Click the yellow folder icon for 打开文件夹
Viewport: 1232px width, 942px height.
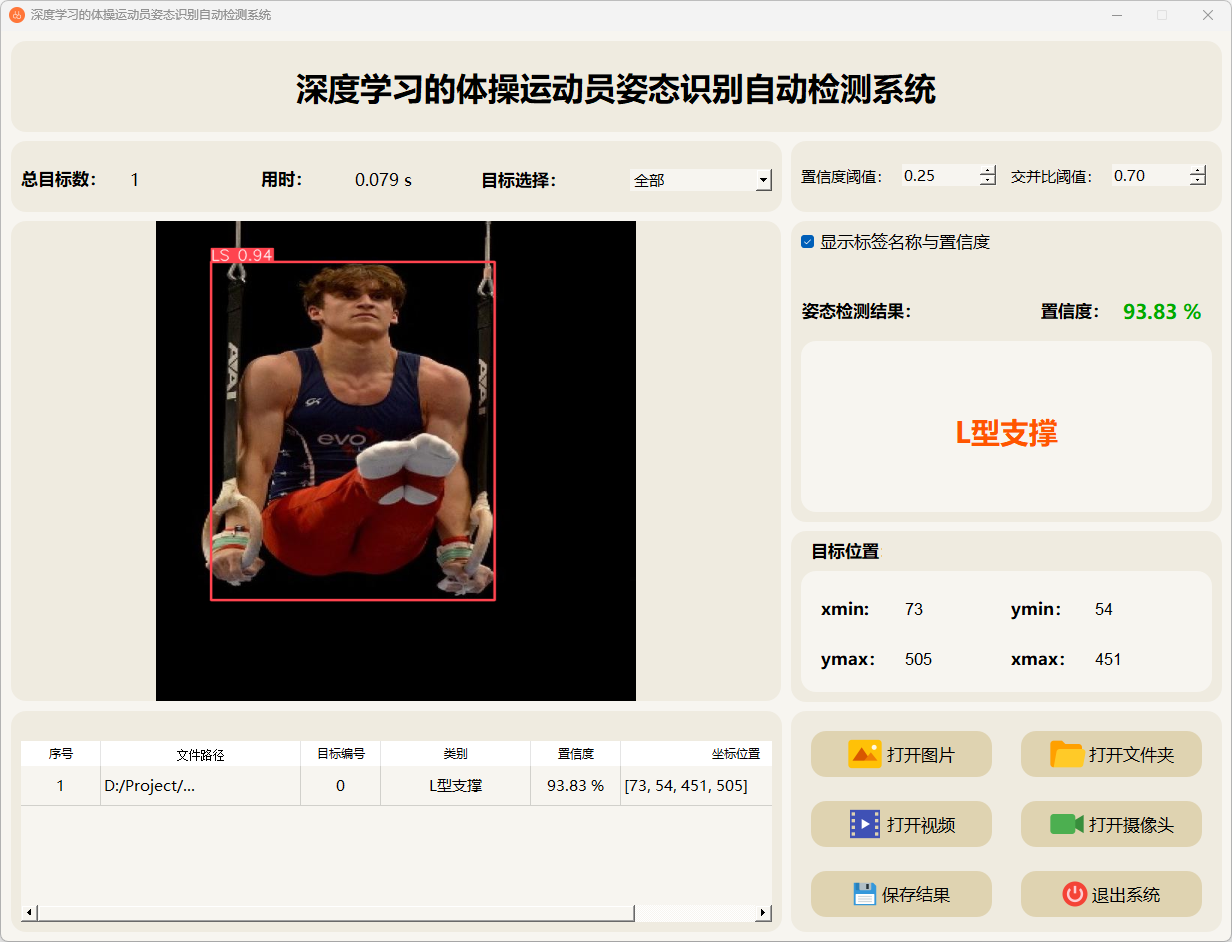[1067, 754]
